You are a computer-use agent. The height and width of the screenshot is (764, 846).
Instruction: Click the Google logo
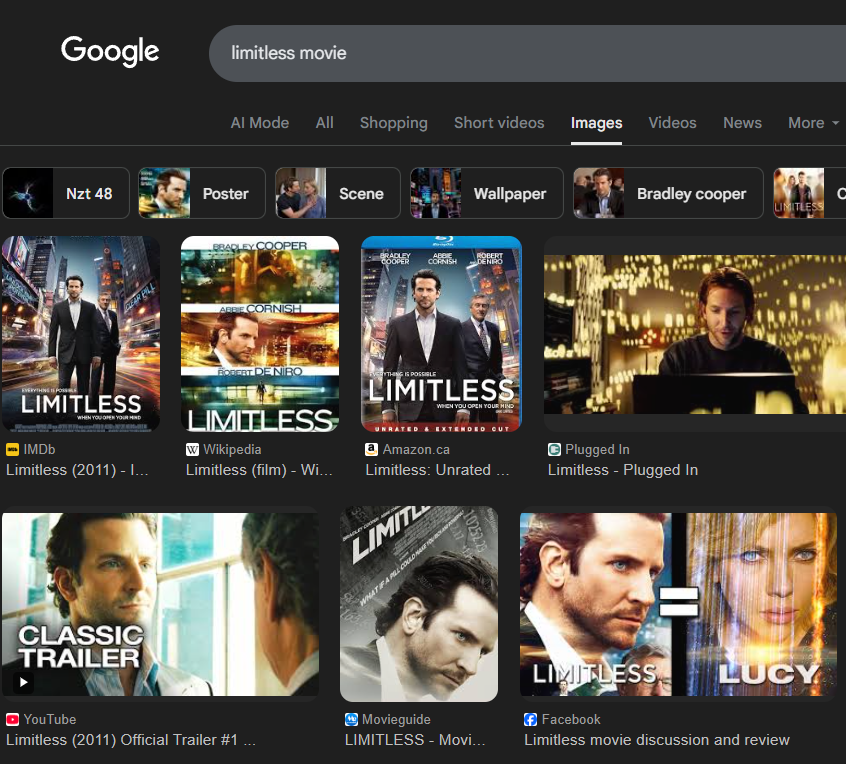(x=110, y=51)
